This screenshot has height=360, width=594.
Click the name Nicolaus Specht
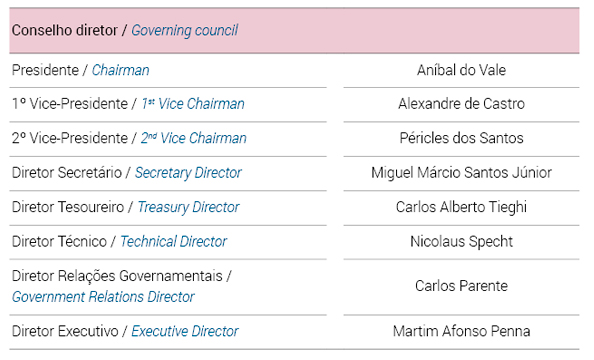tap(461, 242)
